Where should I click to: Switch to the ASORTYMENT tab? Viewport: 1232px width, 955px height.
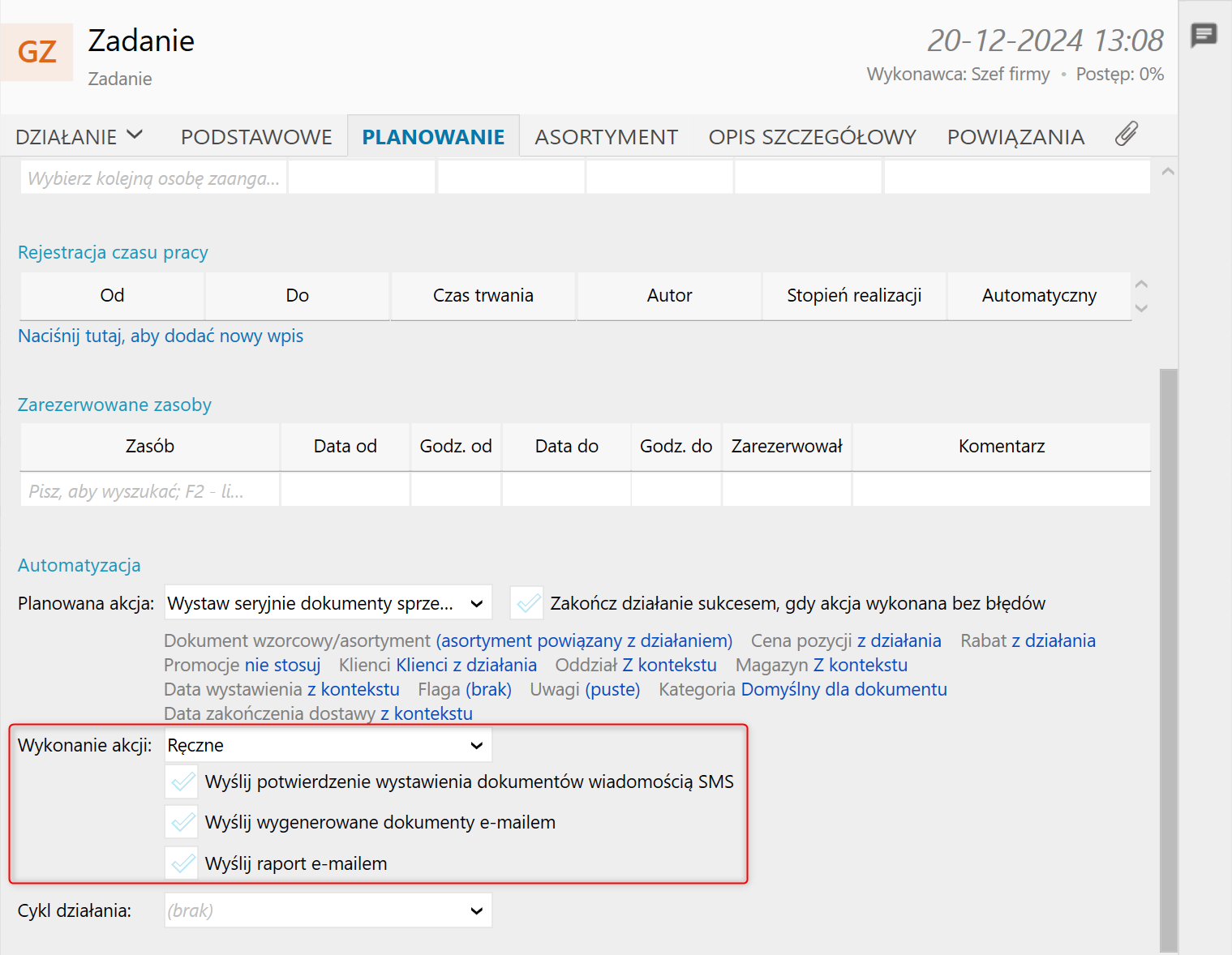606,137
